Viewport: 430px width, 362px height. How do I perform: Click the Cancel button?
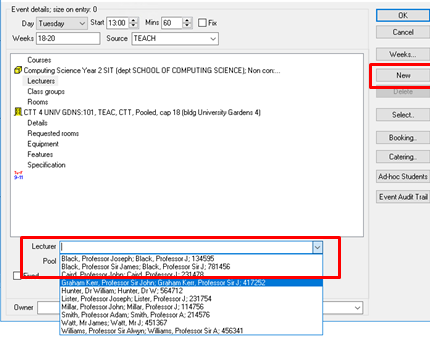(403, 32)
